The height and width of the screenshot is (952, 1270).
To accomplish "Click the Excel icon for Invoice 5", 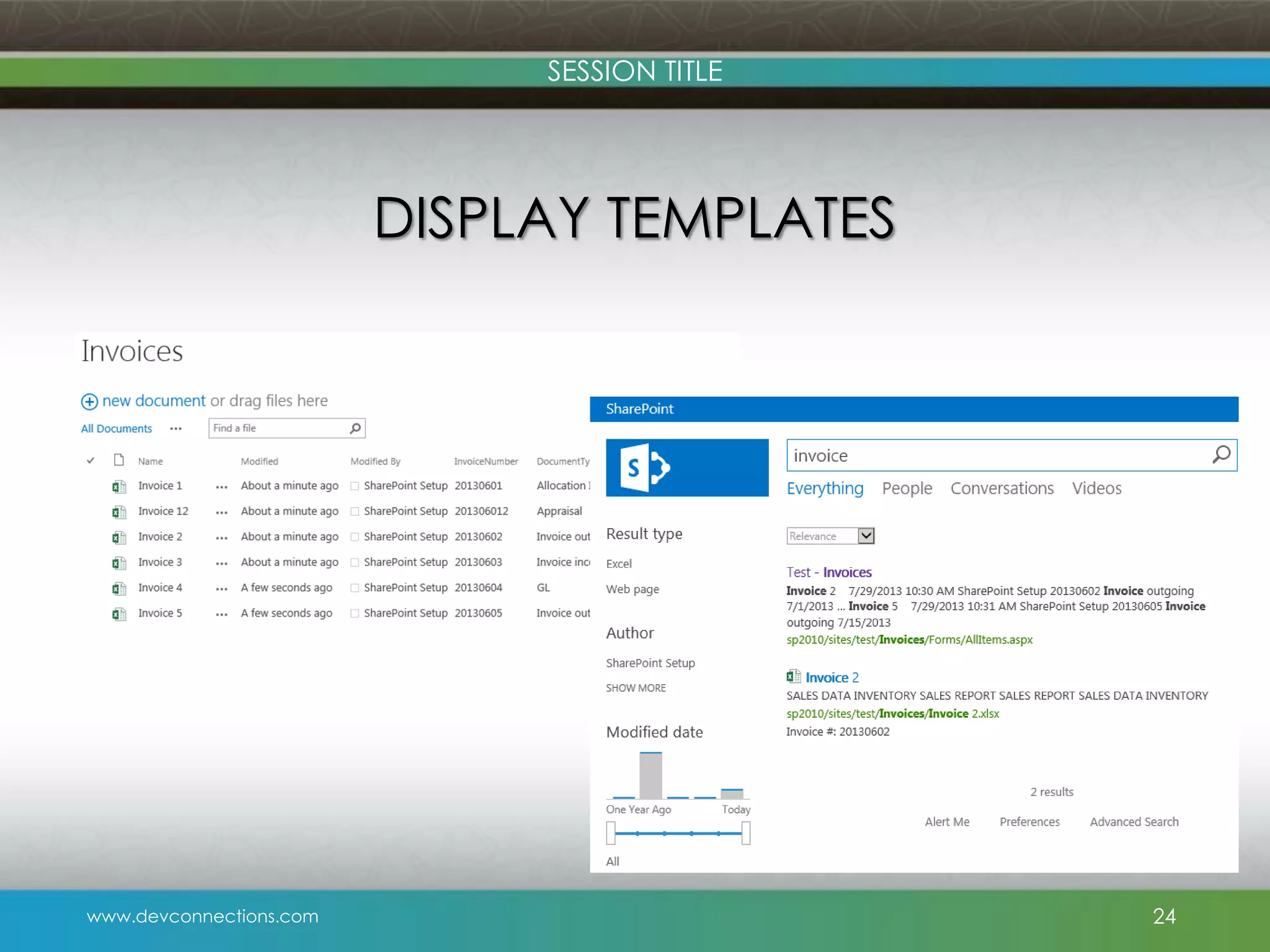I will 119,614.
